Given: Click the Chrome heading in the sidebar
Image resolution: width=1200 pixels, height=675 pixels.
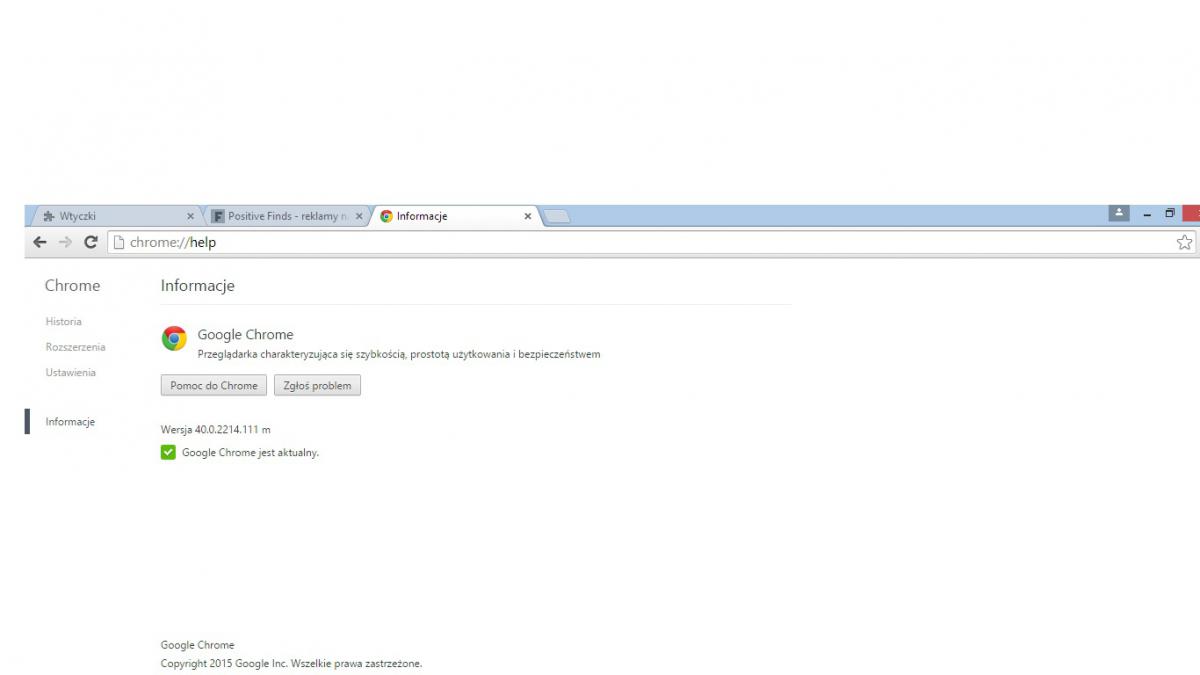Looking at the screenshot, I should pyautogui.click(x=72, y=286).
